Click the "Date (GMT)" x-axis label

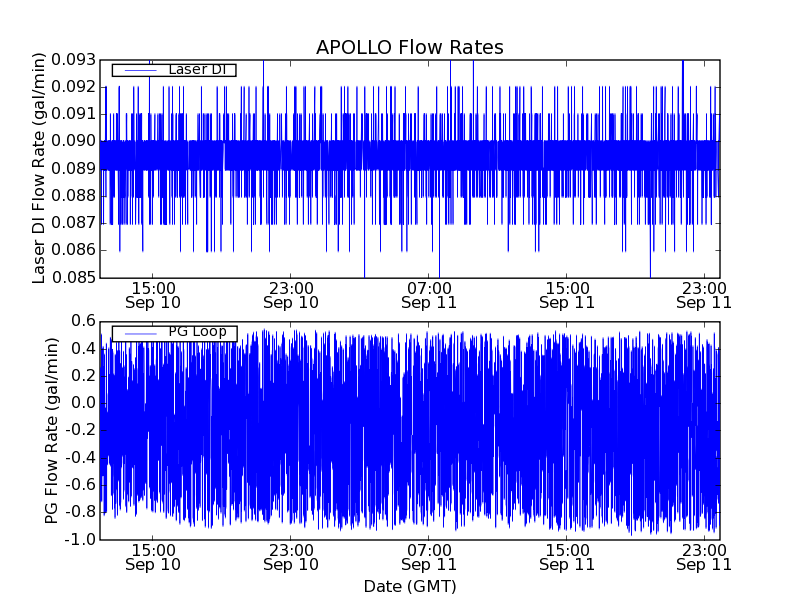click(409, 585)
